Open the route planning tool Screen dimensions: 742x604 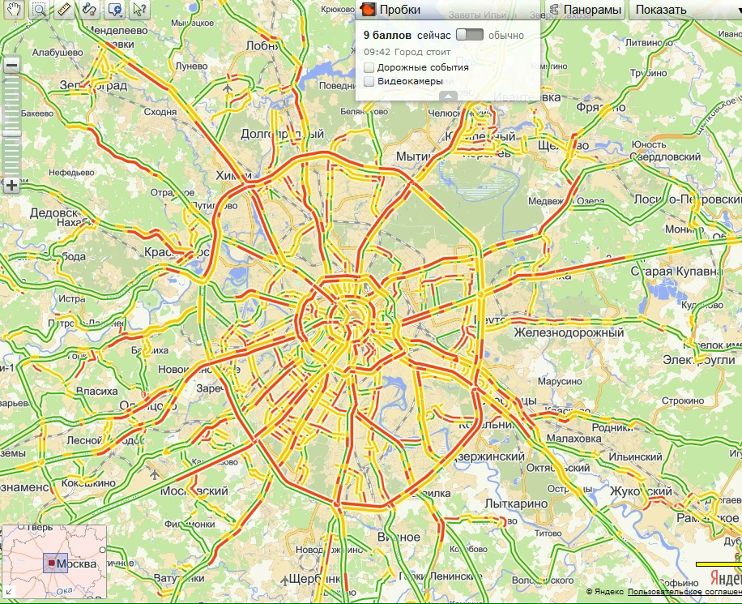coord(90,10)
